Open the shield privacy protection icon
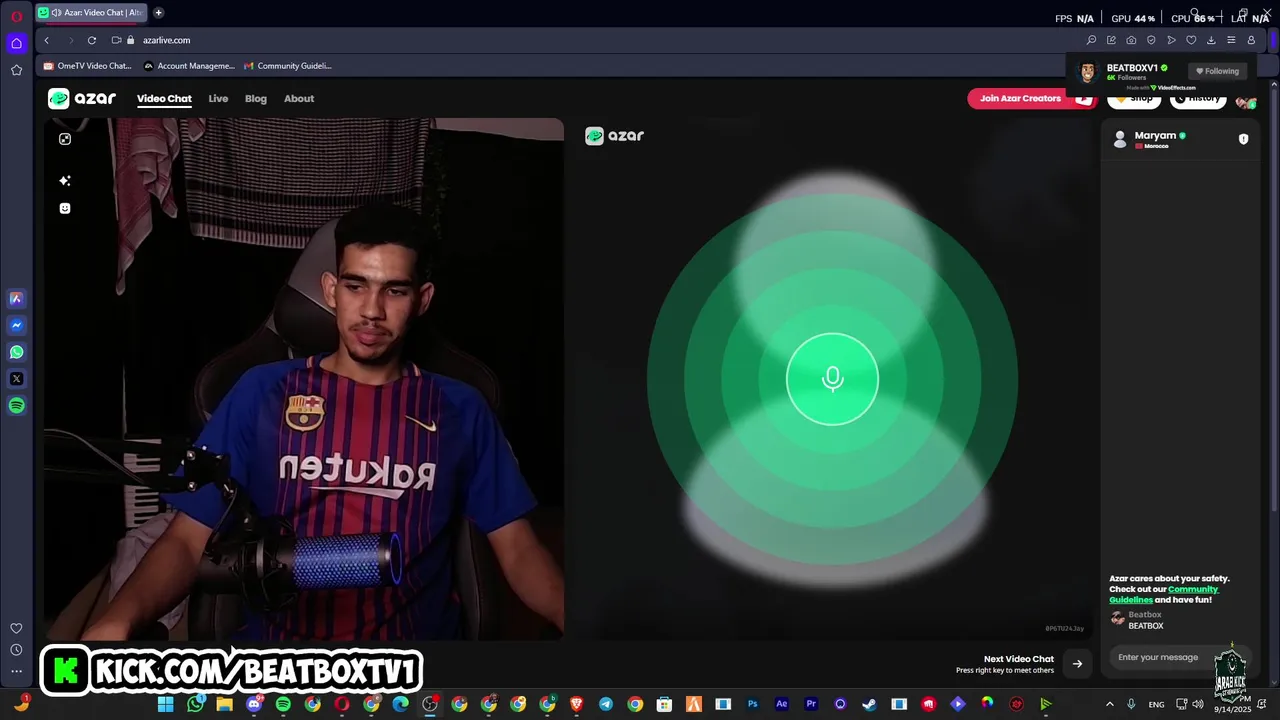This screenshot has height=720, width=1280. [1151, 40]
